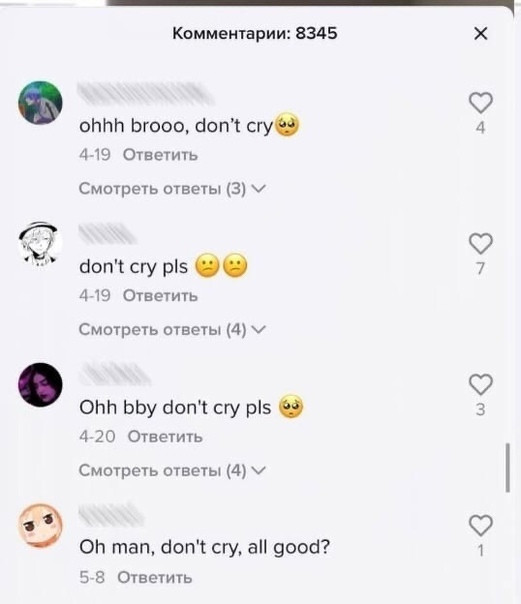Open the blurred username of first commenter
This screenshot has height=604, width=521.
point(146,94)
